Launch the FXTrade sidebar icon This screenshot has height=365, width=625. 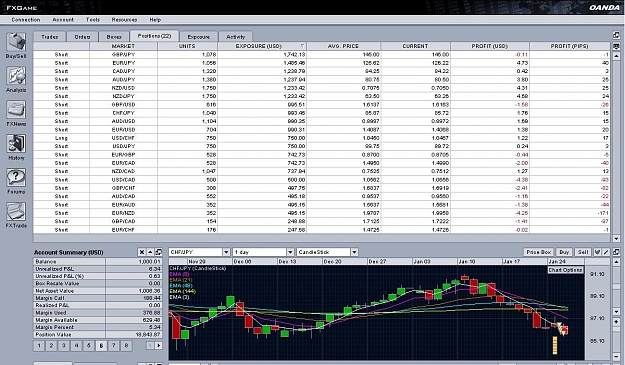(16, 211)
